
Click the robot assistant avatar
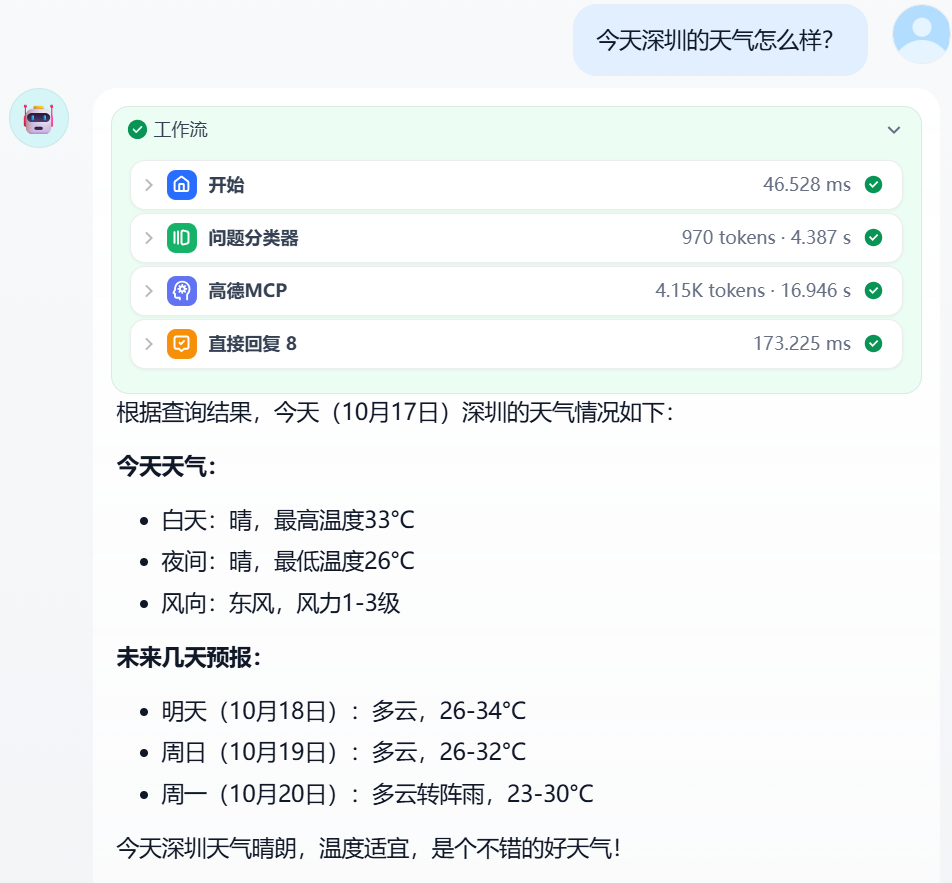pos(39,118)
